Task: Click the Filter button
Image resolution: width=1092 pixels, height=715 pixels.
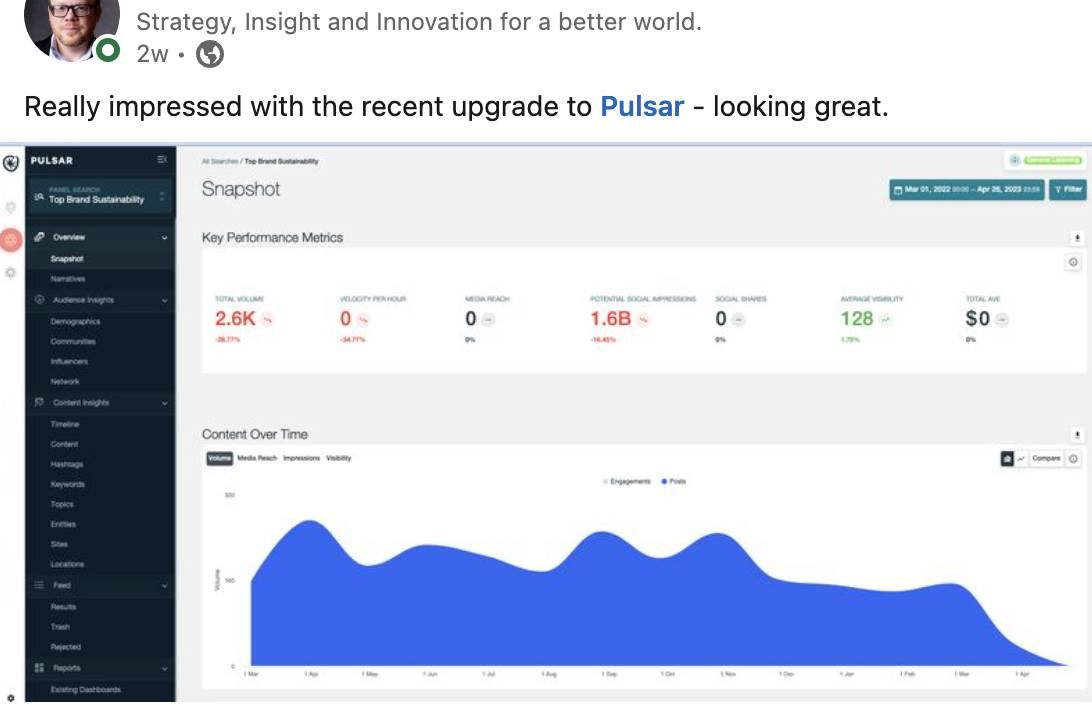Action: pyautogui.click(x=1067, y=189)
